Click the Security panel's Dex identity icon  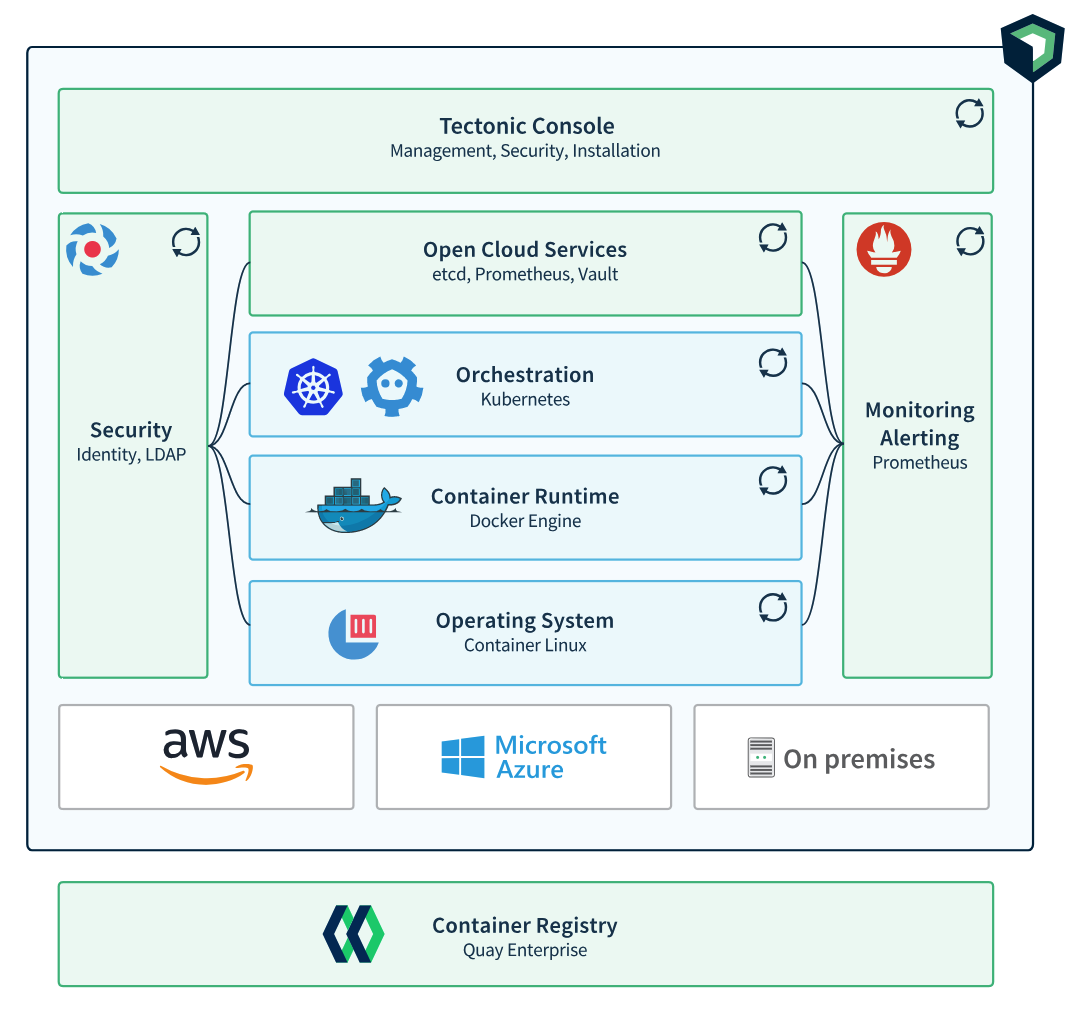click(92, 249)
